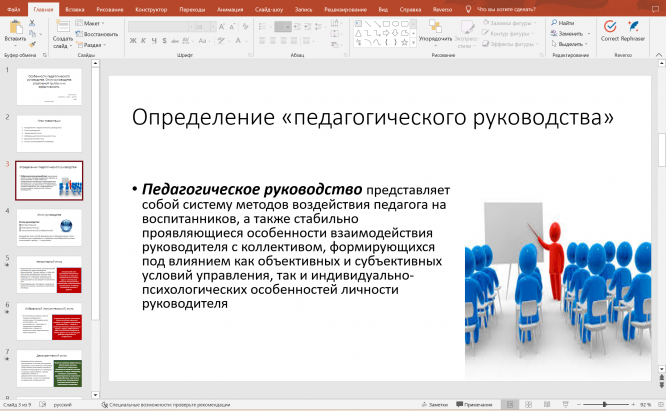Open the Заметки notes pane
This screenshot has width=666, height=411.
(x=435, y=405)
